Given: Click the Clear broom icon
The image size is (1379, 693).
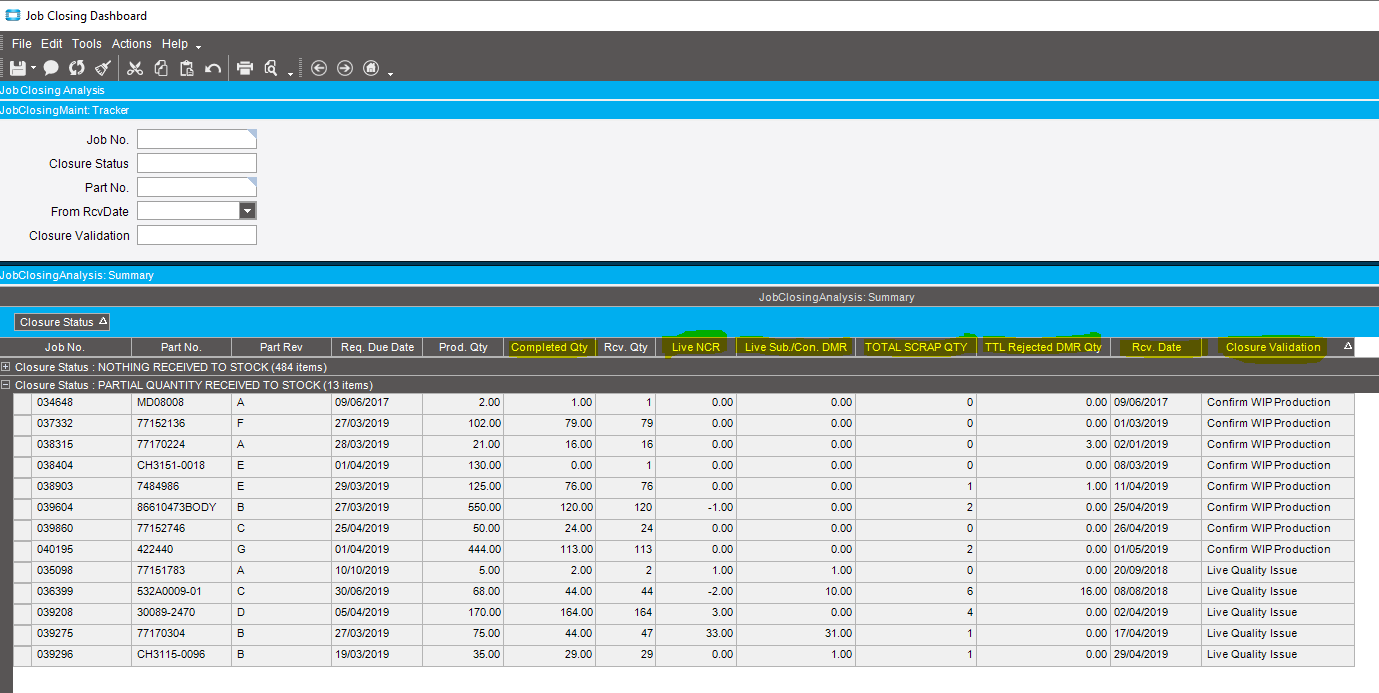Looking at the screenshot, I should pyautogui.click(x=103, y=68).
